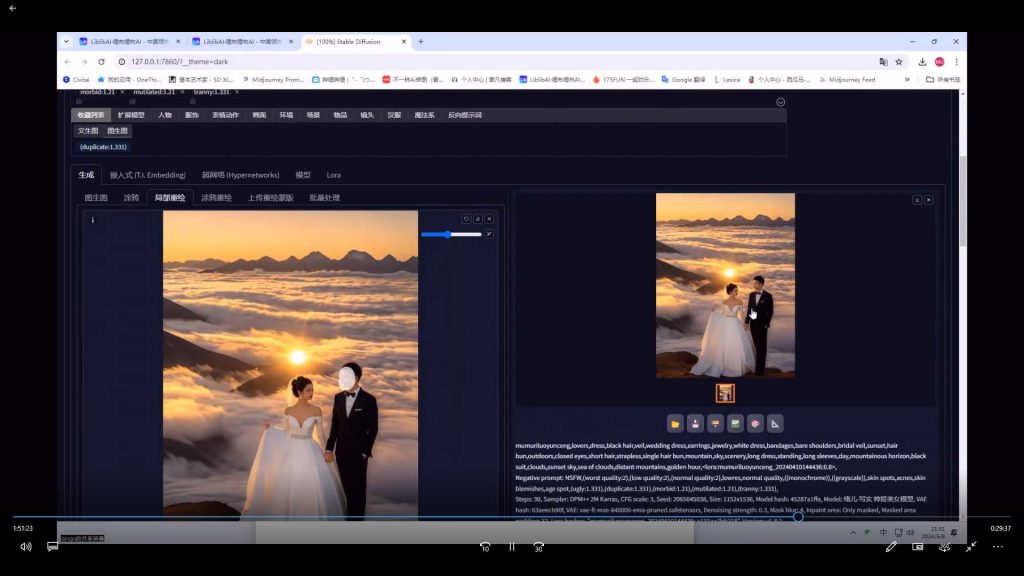Remove the image from the inpaint canvas

click(490, 219)
